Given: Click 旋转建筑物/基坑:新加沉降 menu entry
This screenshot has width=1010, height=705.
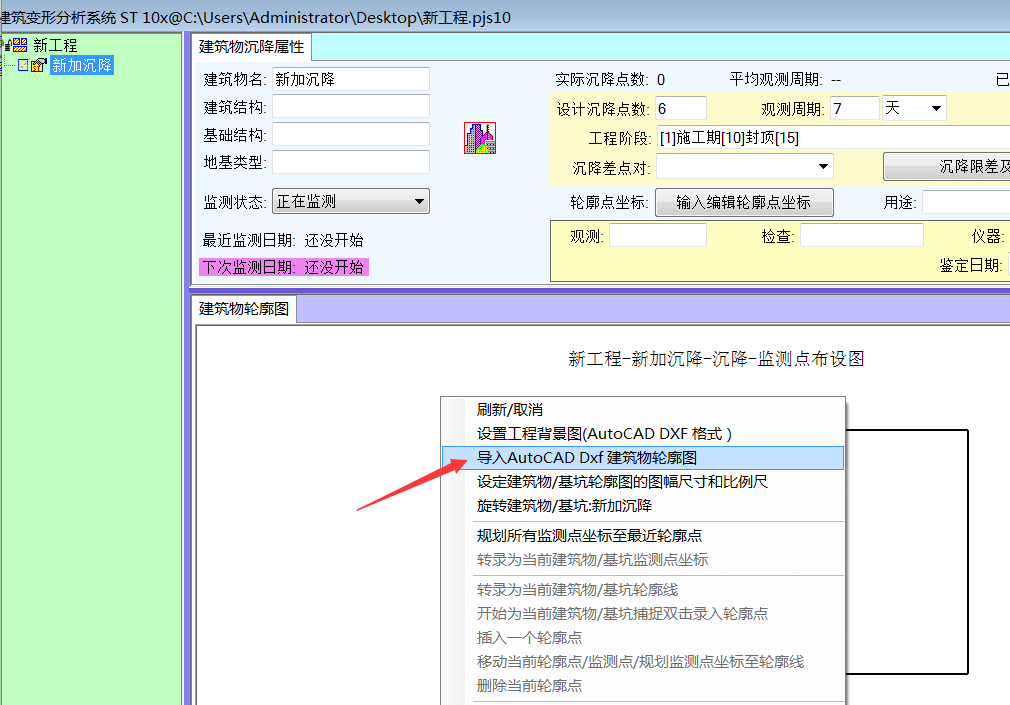Looking at the screenshot, I should (x=564, y=506).
